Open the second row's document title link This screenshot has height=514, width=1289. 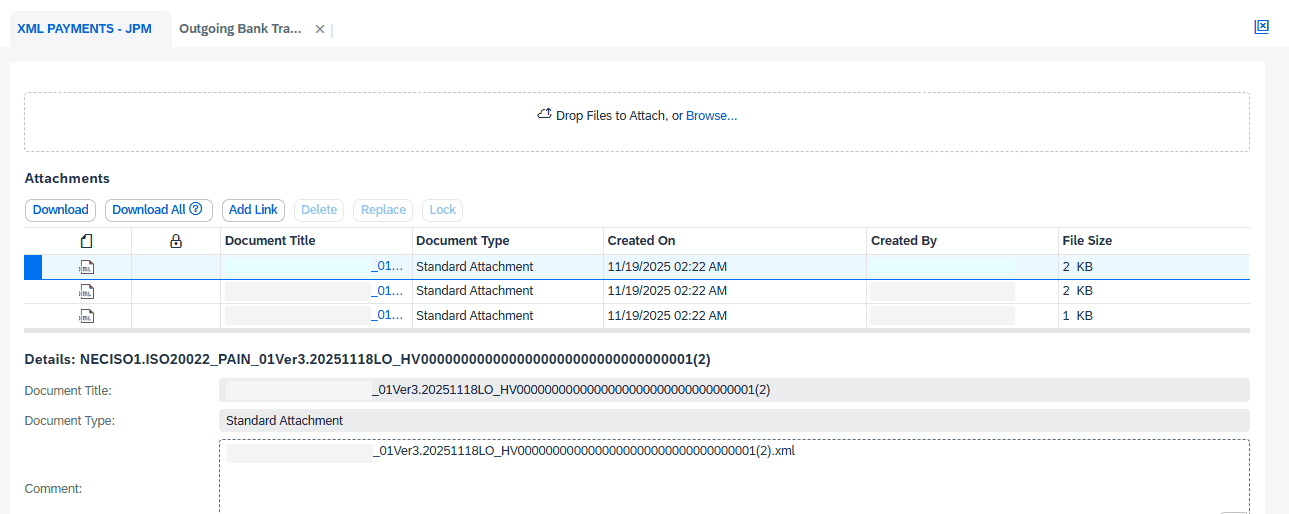(387, 291)
